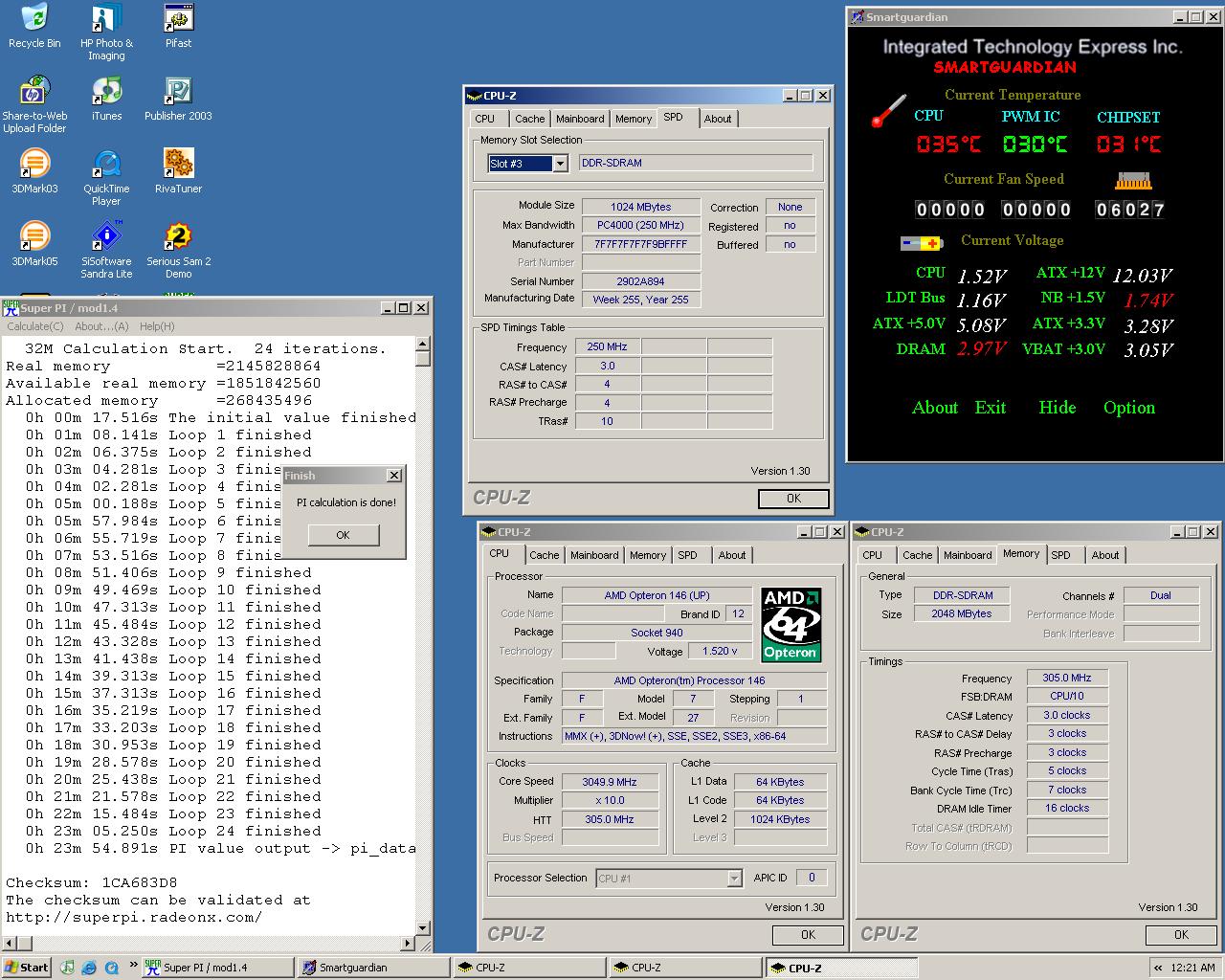Click the Super PI title bar icon
The image size is (1225, 980).
(11, 307)
